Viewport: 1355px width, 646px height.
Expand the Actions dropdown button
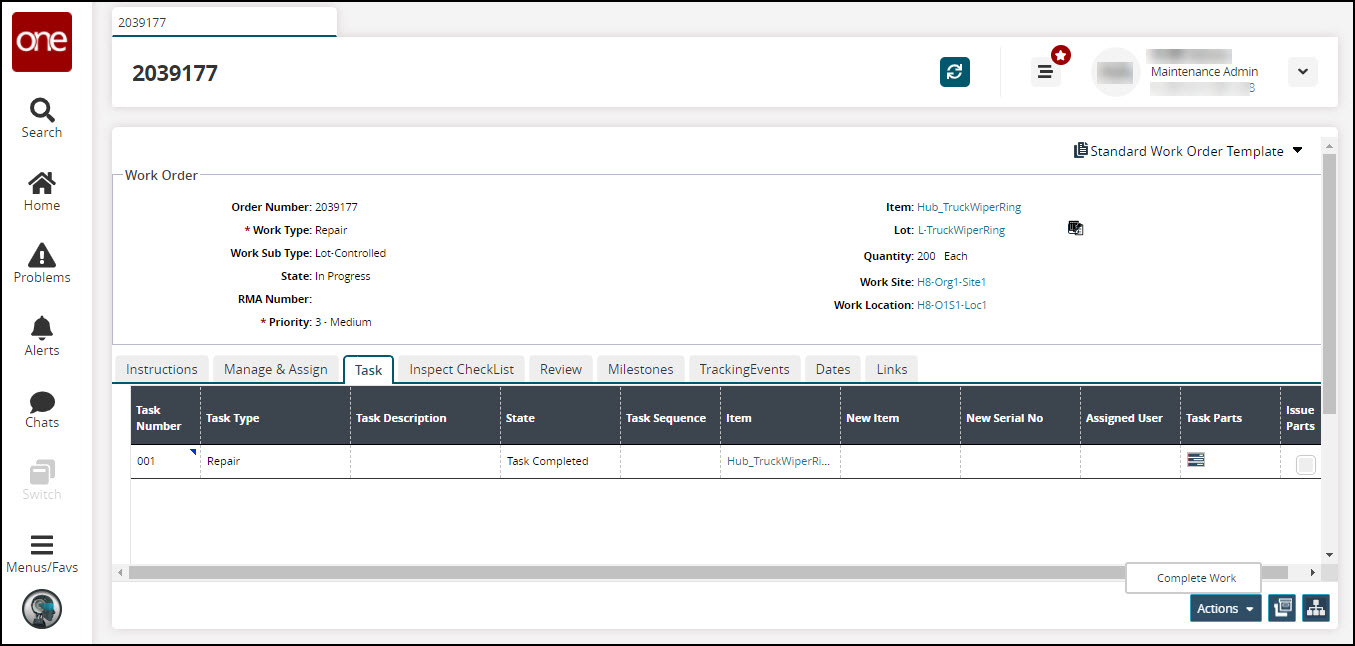[1225, 608]
